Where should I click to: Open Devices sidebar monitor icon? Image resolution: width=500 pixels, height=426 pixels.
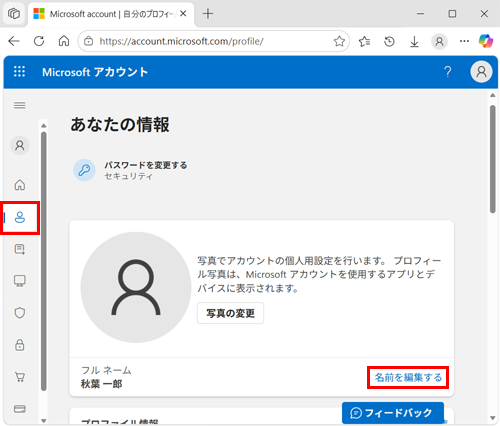tap(20, 281)
